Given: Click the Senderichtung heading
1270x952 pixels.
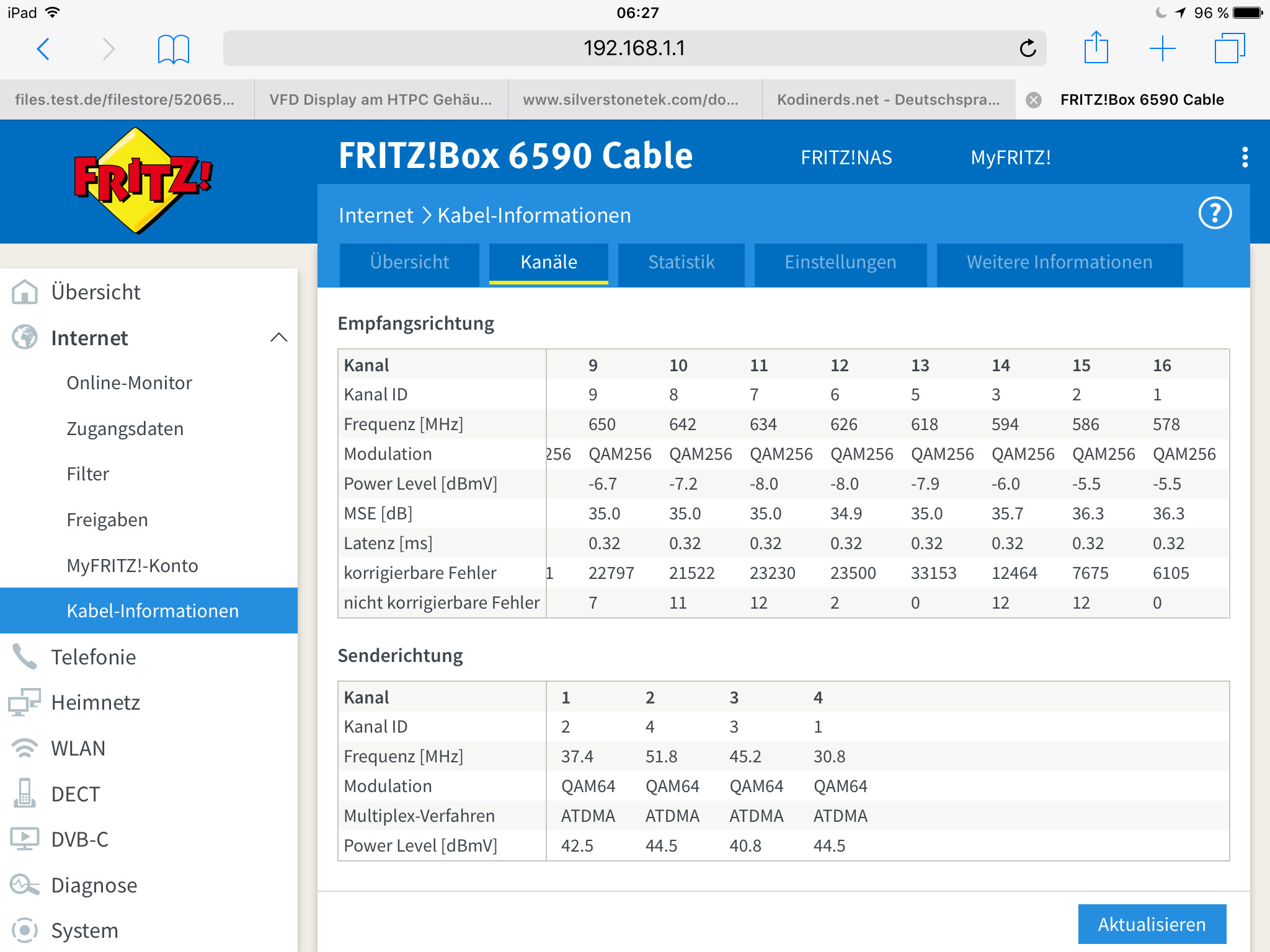Looking at the screenshot, I should point(400,656).
